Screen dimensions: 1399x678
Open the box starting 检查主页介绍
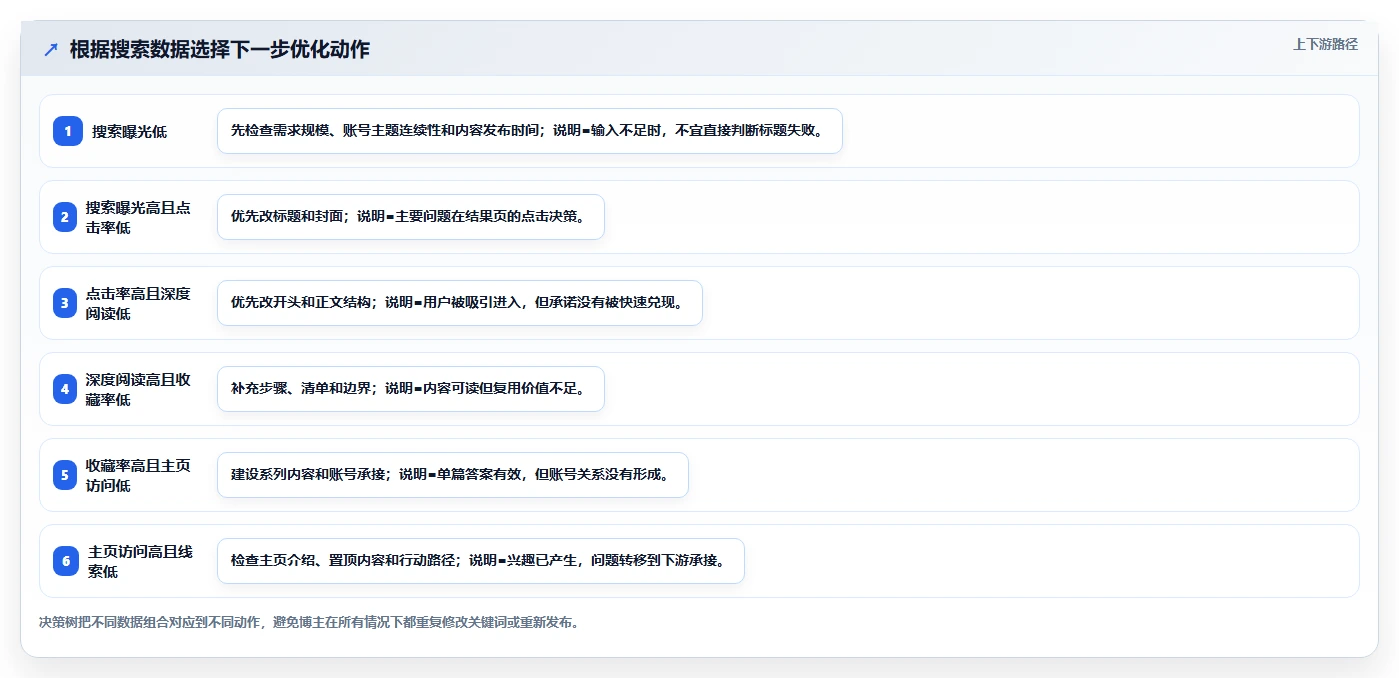tap(481, 561)
